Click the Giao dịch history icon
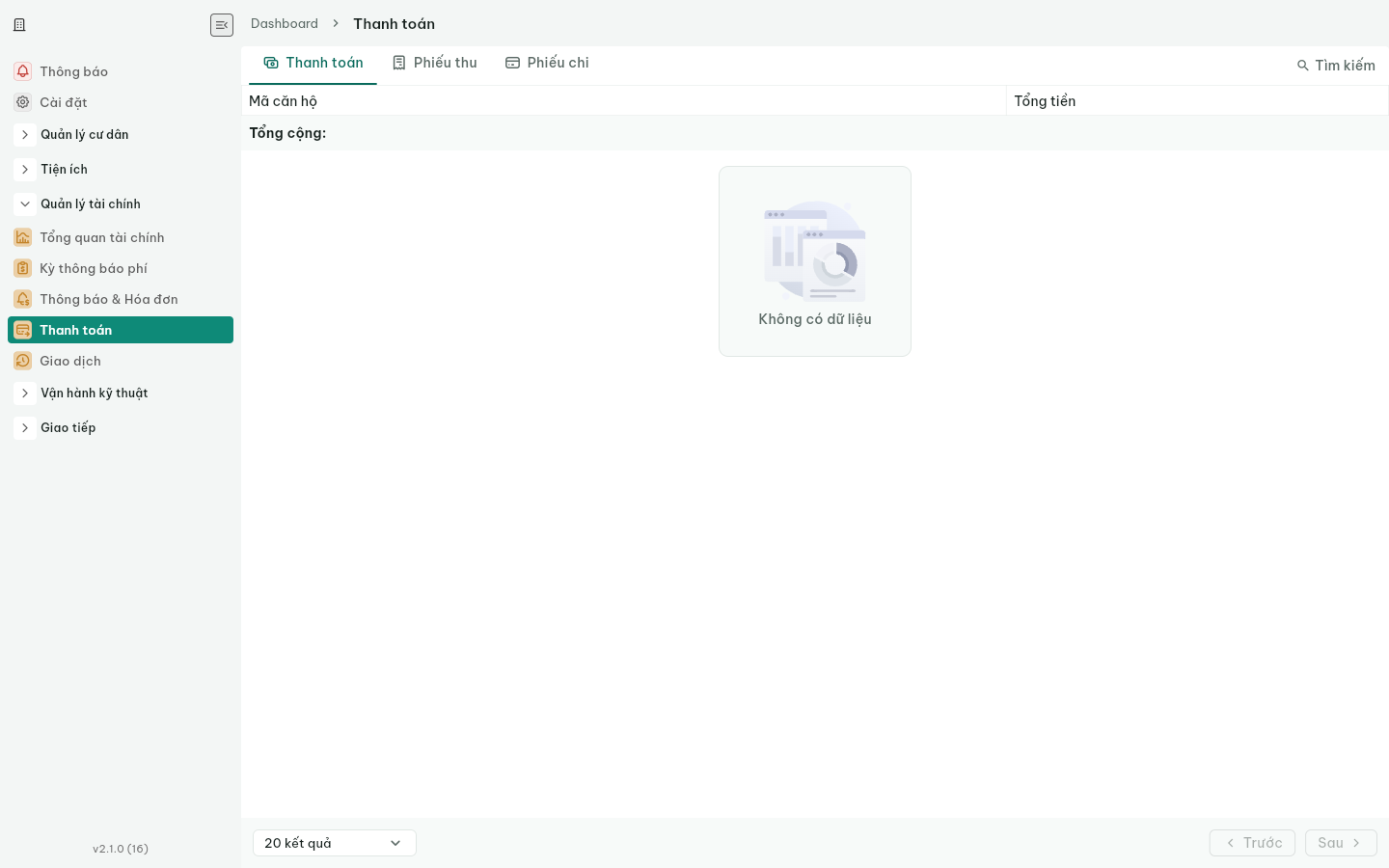 coord(23,361)
